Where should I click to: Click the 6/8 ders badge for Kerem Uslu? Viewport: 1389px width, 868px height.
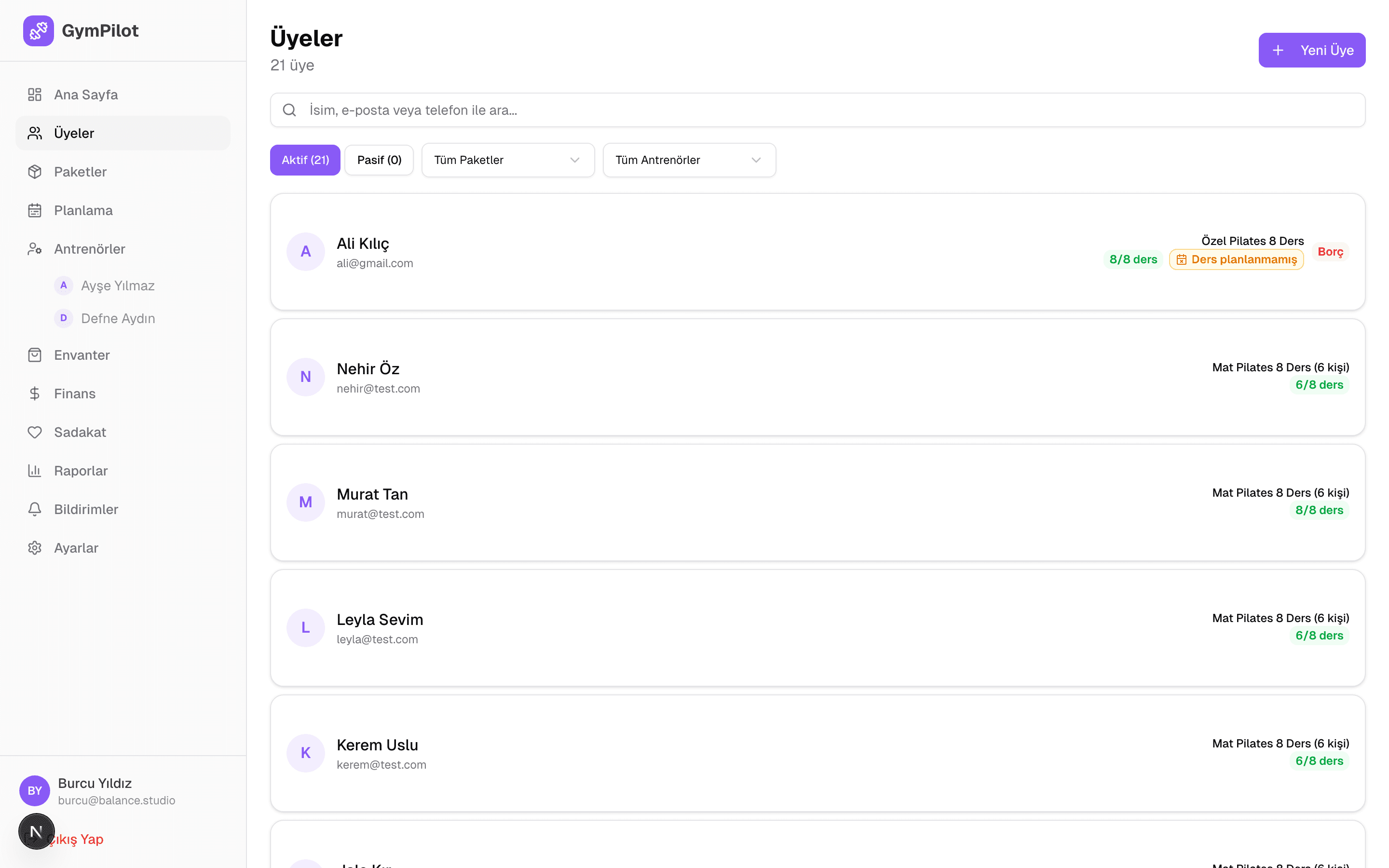(x=1319, y=760)
